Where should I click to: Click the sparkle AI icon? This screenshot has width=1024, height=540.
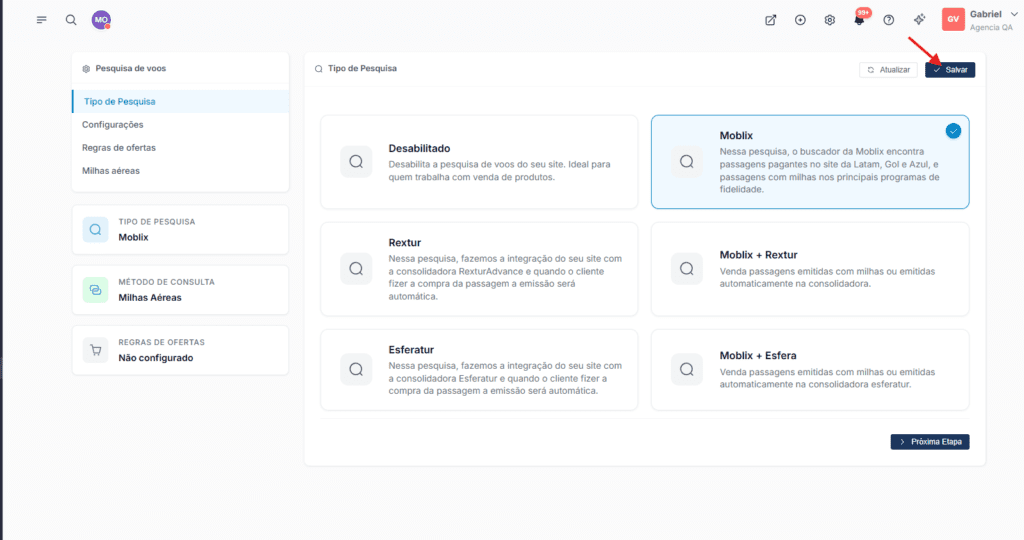[x=920, y=20]
